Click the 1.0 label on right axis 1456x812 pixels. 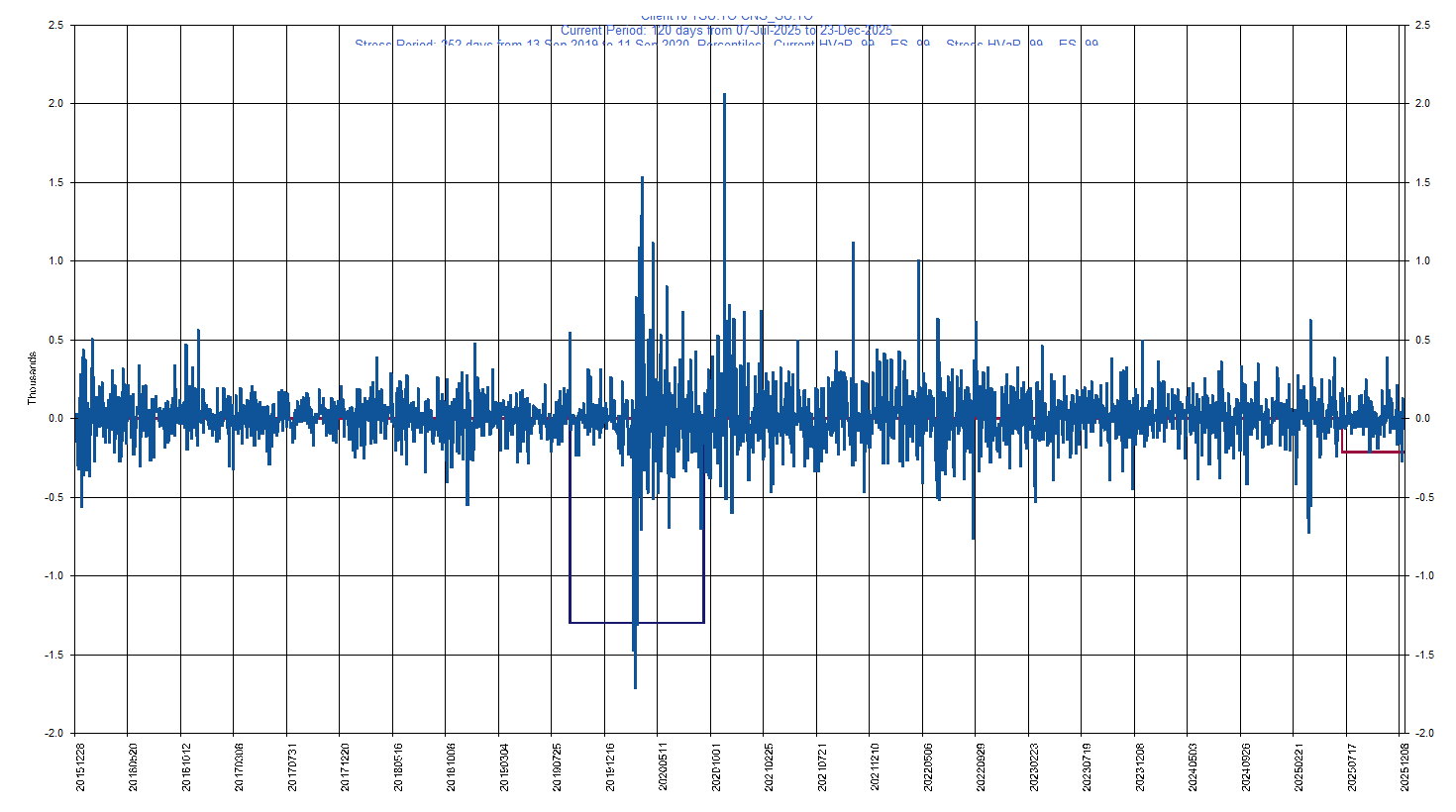(x=1422, y=260)
